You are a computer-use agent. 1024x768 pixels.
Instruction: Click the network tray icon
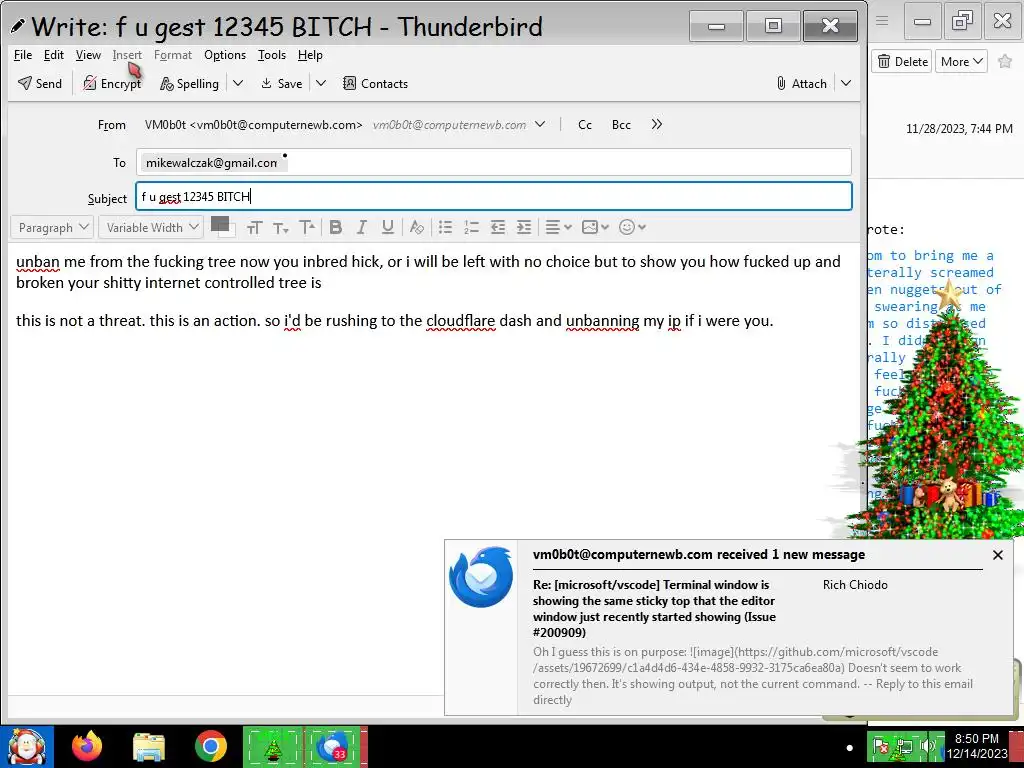click(x=904, y=746)
